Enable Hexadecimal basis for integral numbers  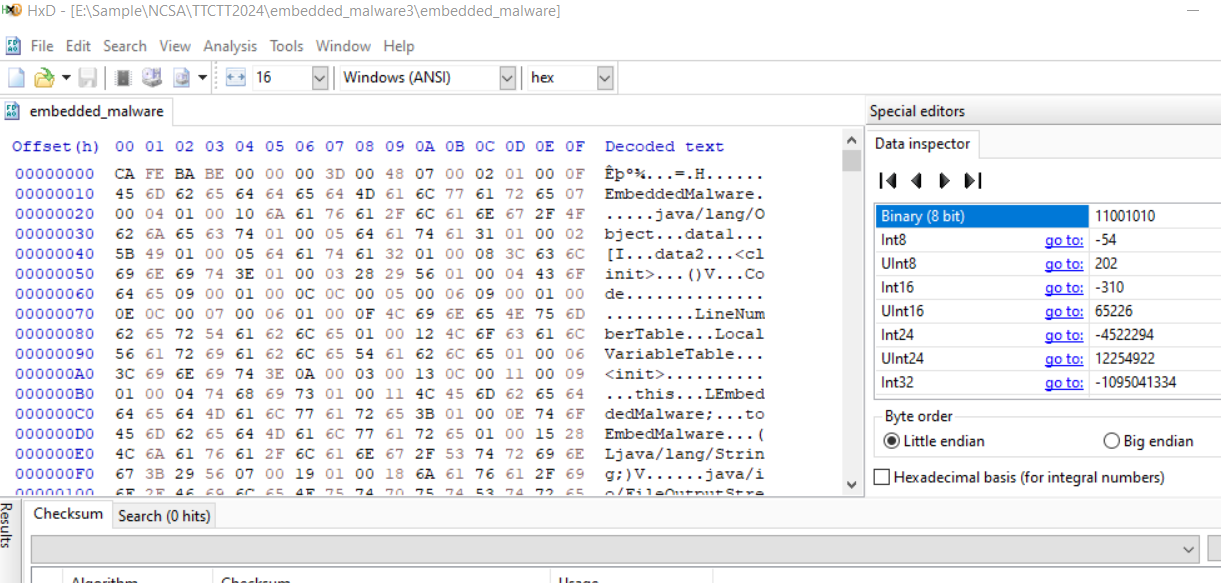coord(1019,478)
